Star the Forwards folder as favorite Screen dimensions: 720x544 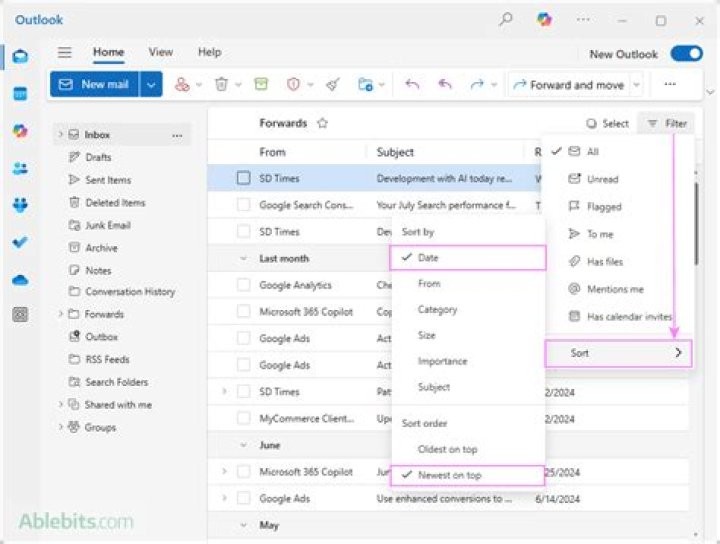pos(323,123)
